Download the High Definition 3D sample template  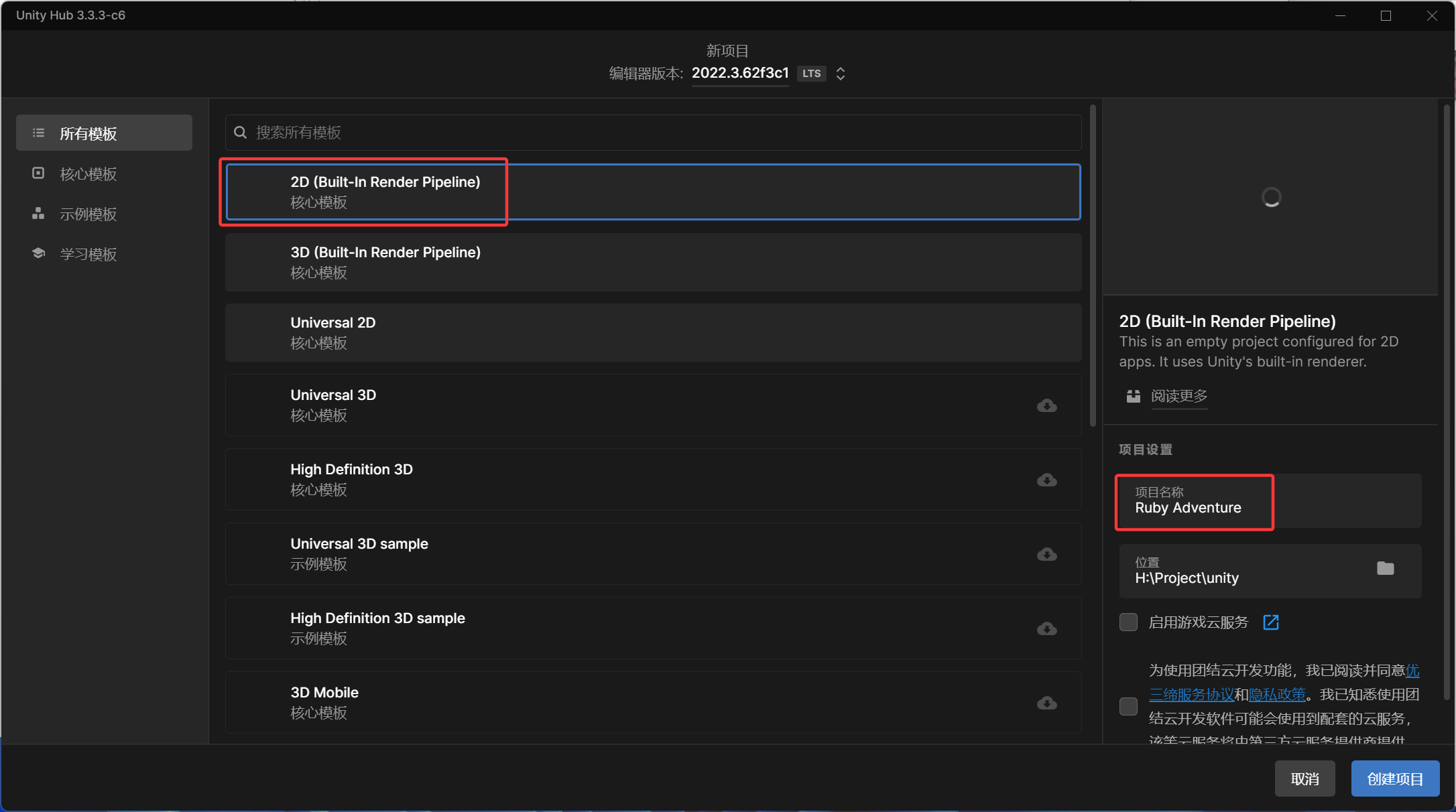pyautogui.click(x=1046, y=628)
